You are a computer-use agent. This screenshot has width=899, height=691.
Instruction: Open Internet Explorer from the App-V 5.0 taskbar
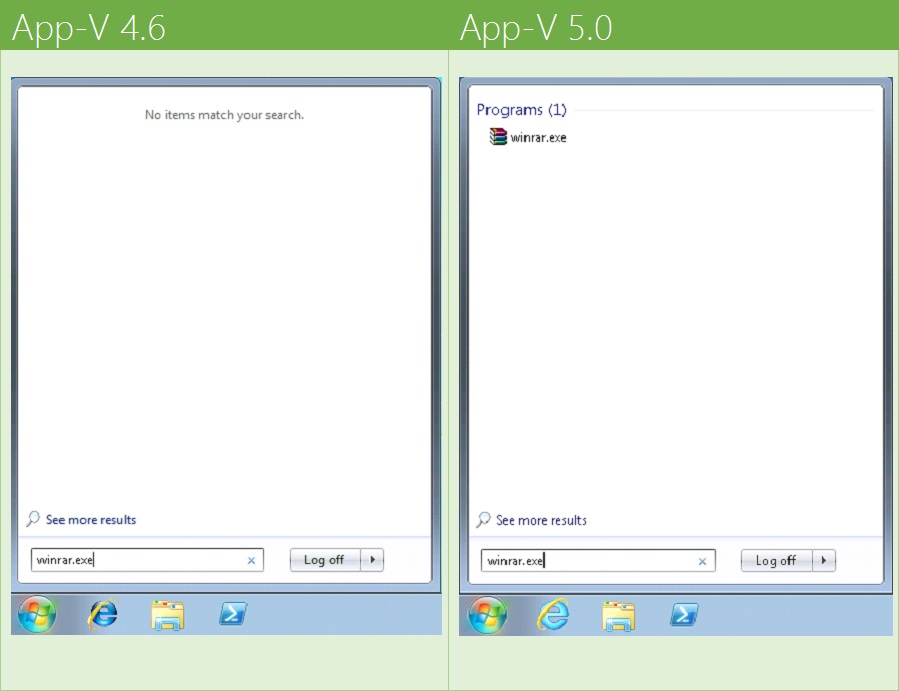(553, 616)
